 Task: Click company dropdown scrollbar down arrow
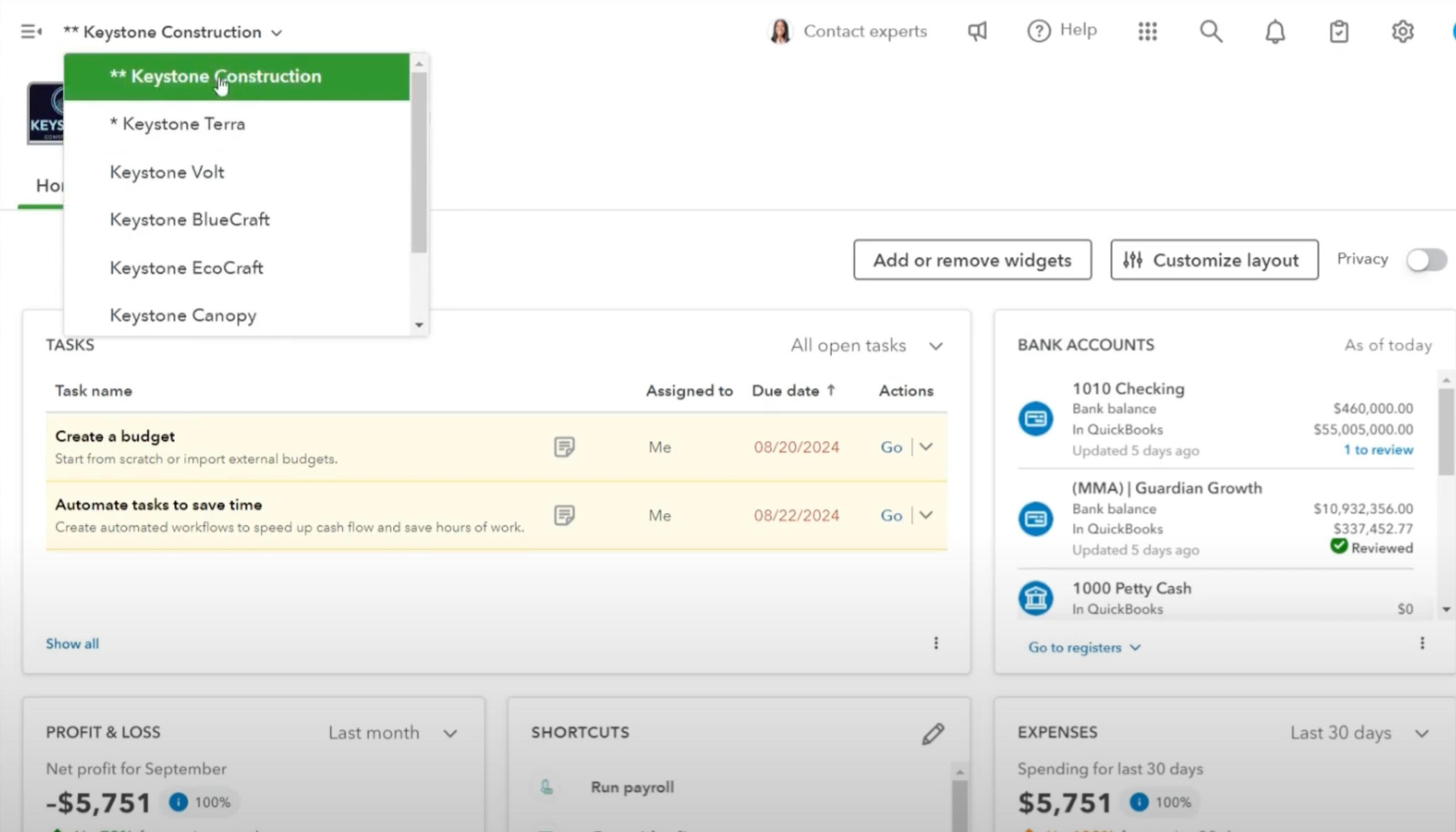point(419,325)
